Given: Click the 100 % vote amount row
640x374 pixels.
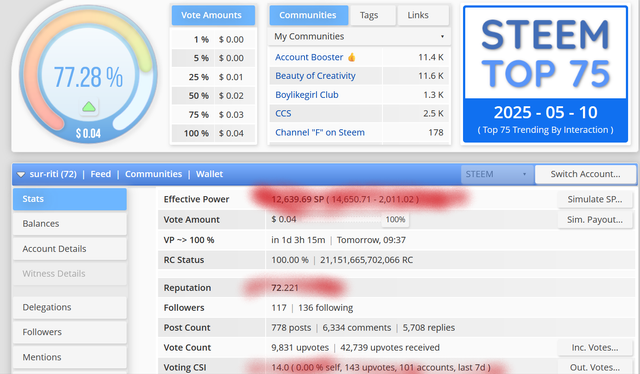Looking at the screenshot, I should [x=213, y=134].
